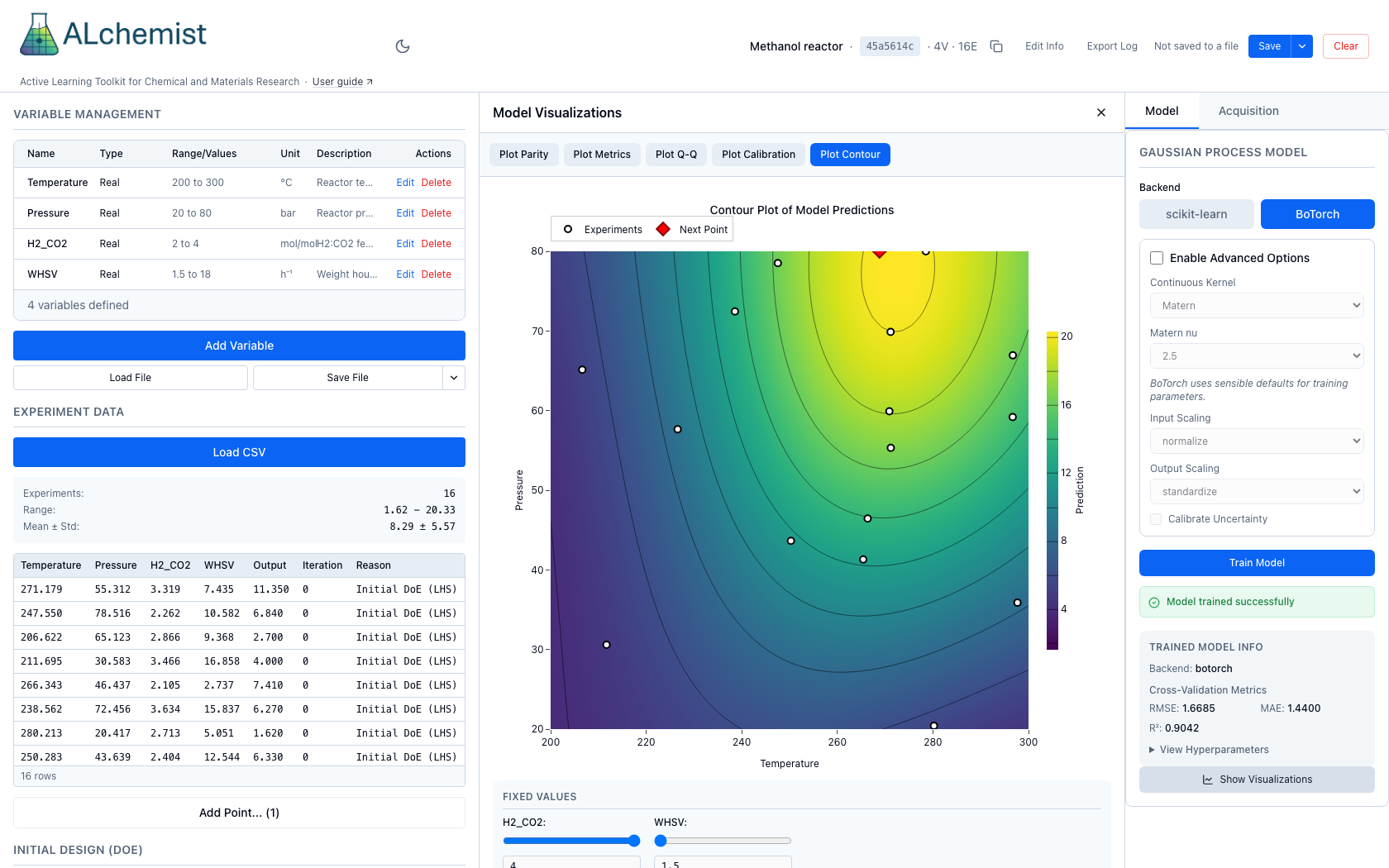Select Plot Metrics
The width and height of the screenshot is (1389, 868).
point(602,155)
